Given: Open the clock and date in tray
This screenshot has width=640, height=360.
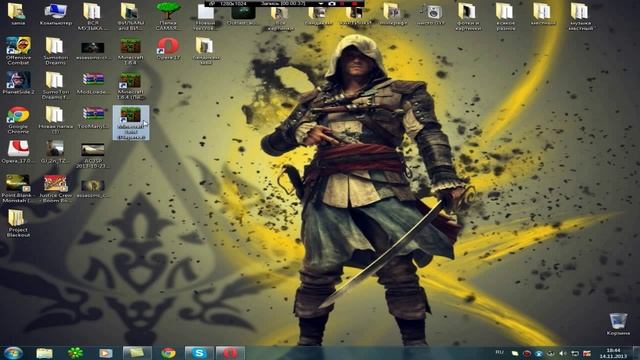Looking at the screenshot, I should (613, 353).
